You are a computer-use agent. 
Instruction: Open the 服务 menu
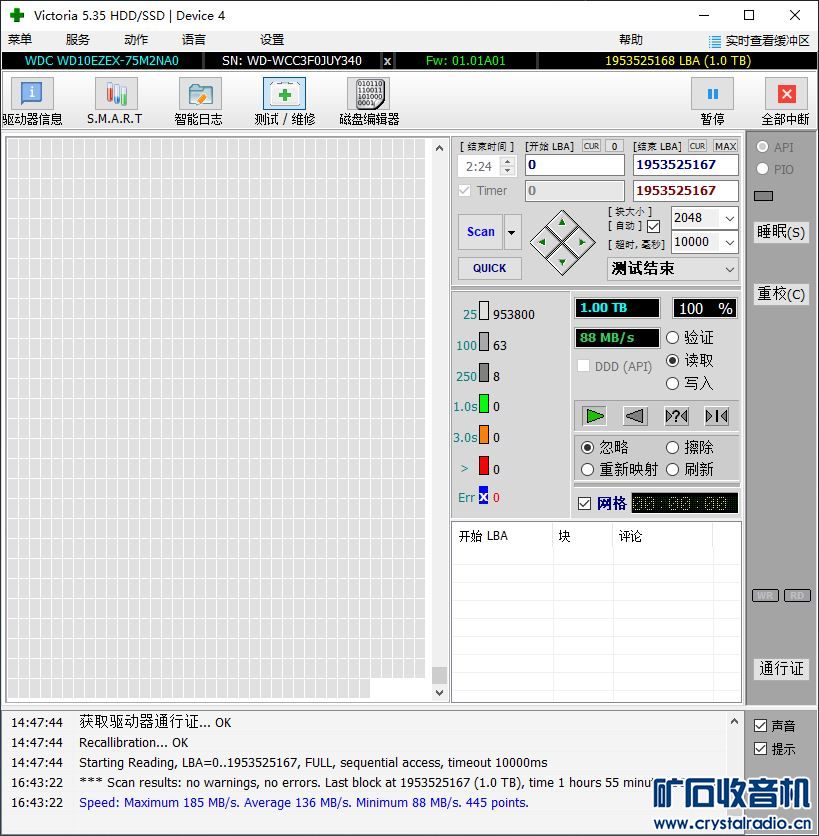point(77,40)
